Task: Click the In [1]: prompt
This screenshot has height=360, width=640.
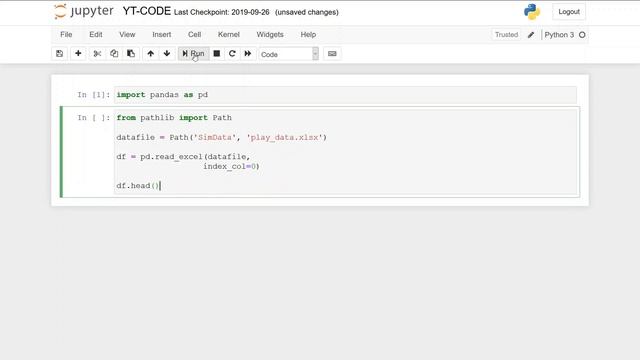Action: point(94,95)
